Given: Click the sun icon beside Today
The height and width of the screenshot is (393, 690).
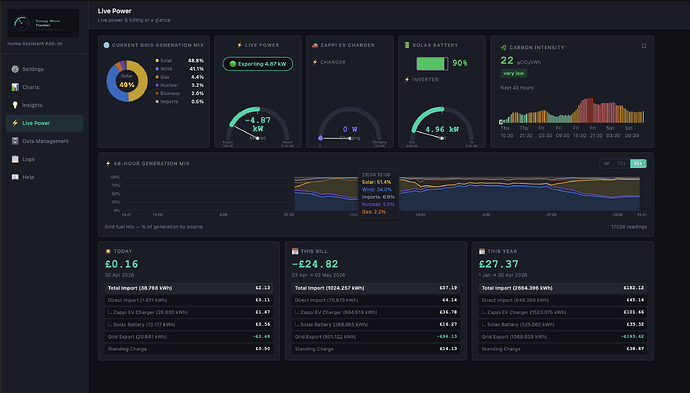Looking at the screenshot, I should click(x=108, y=251).
